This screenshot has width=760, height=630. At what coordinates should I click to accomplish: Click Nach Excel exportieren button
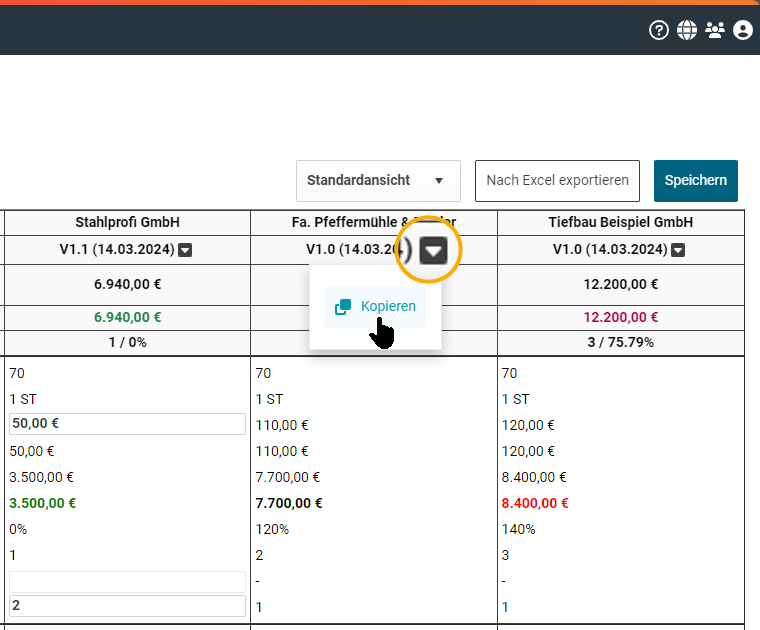(x=557, y=181)
